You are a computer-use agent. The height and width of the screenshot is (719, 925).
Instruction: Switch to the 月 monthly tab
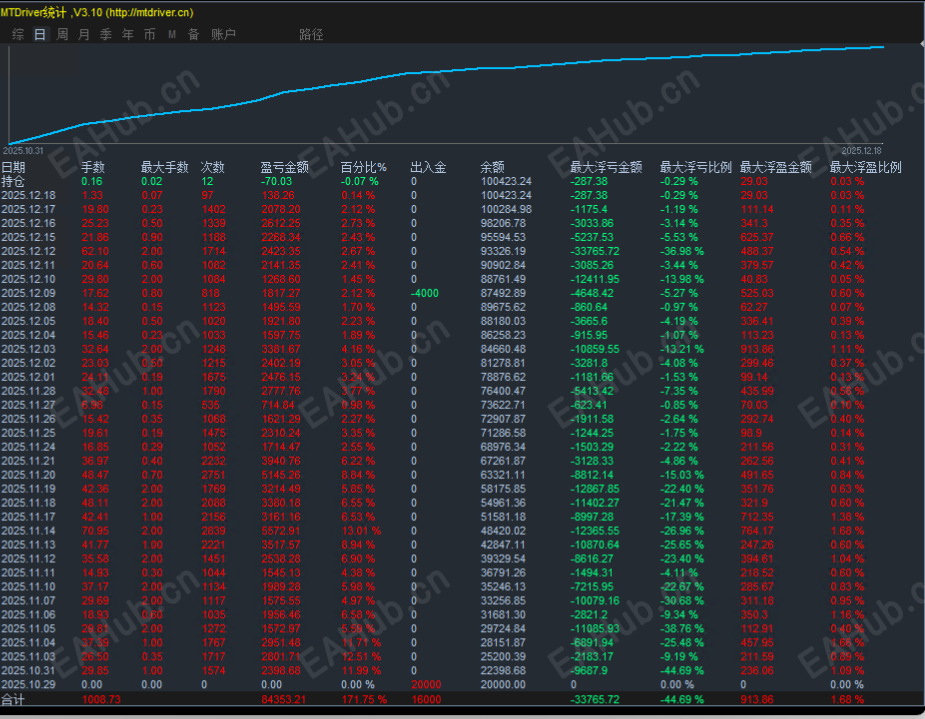point(84,35)
